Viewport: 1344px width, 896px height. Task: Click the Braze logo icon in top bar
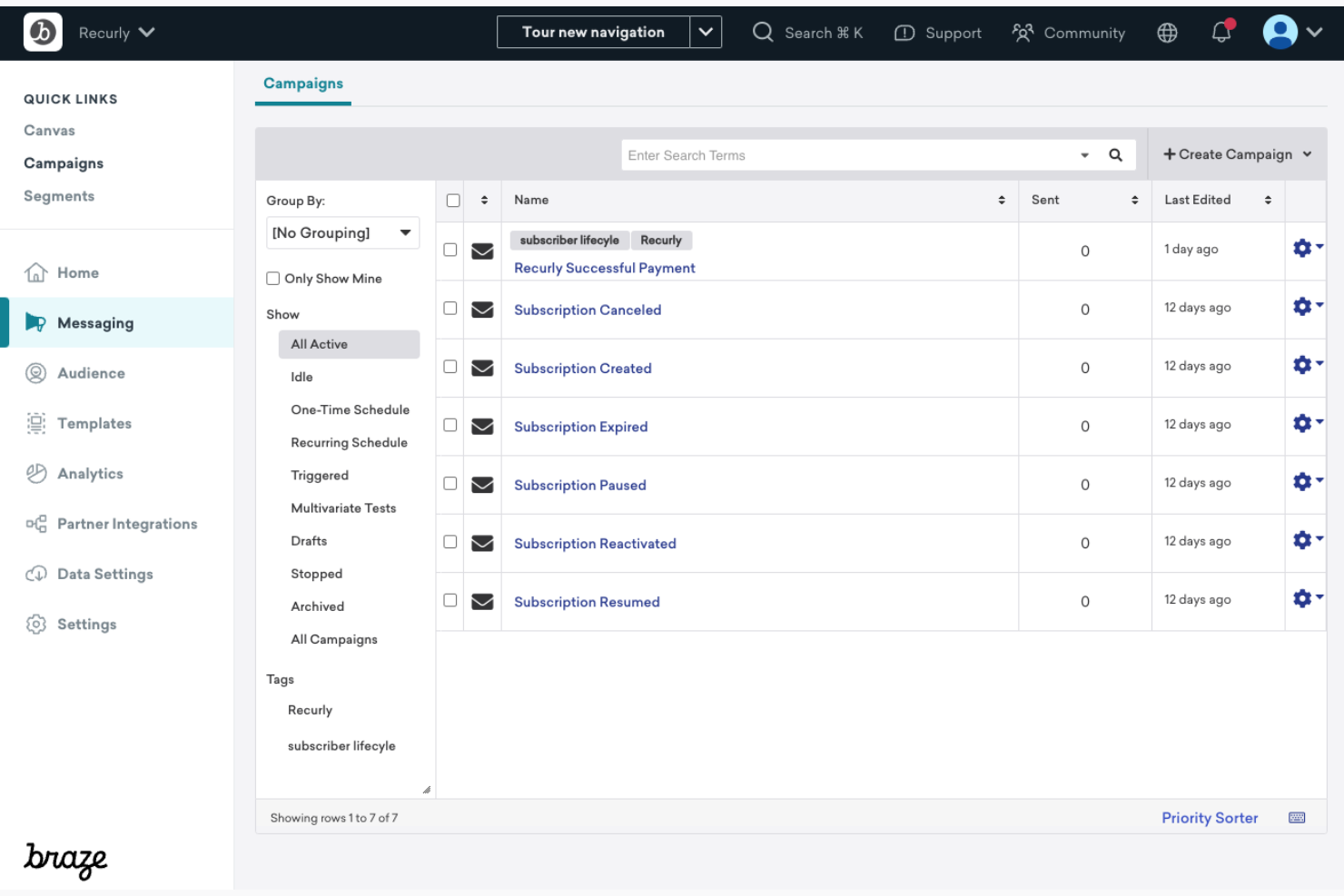43,33
